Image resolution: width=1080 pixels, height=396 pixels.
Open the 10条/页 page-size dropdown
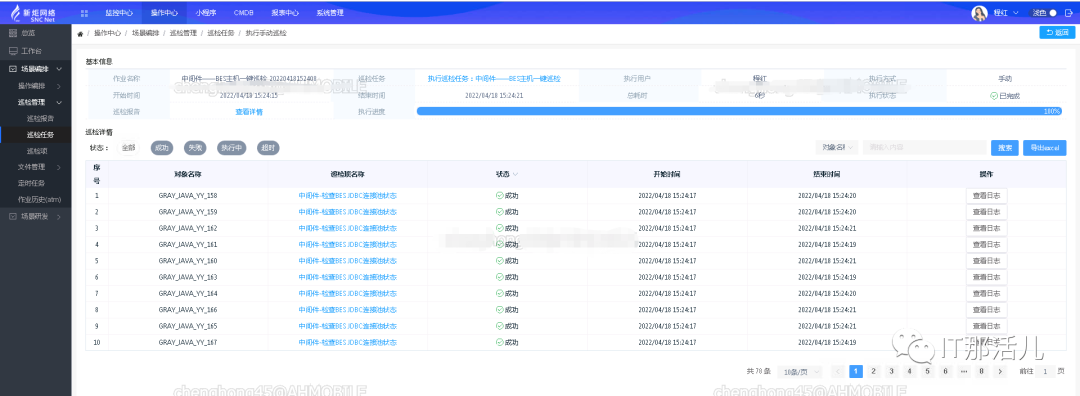click(800, 372)
